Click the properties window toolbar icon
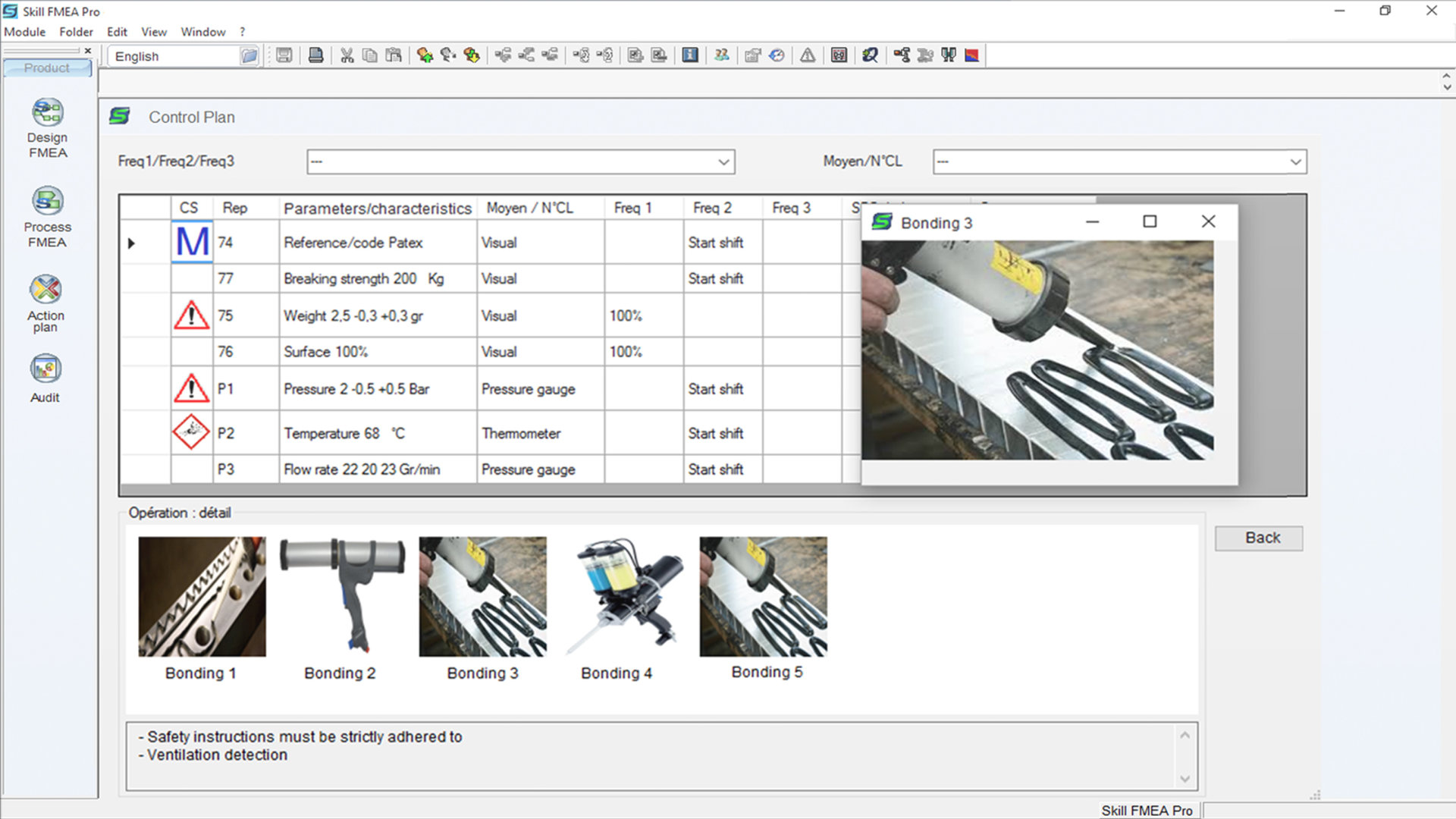This screenshot has height=819, width=1456. 752,55
